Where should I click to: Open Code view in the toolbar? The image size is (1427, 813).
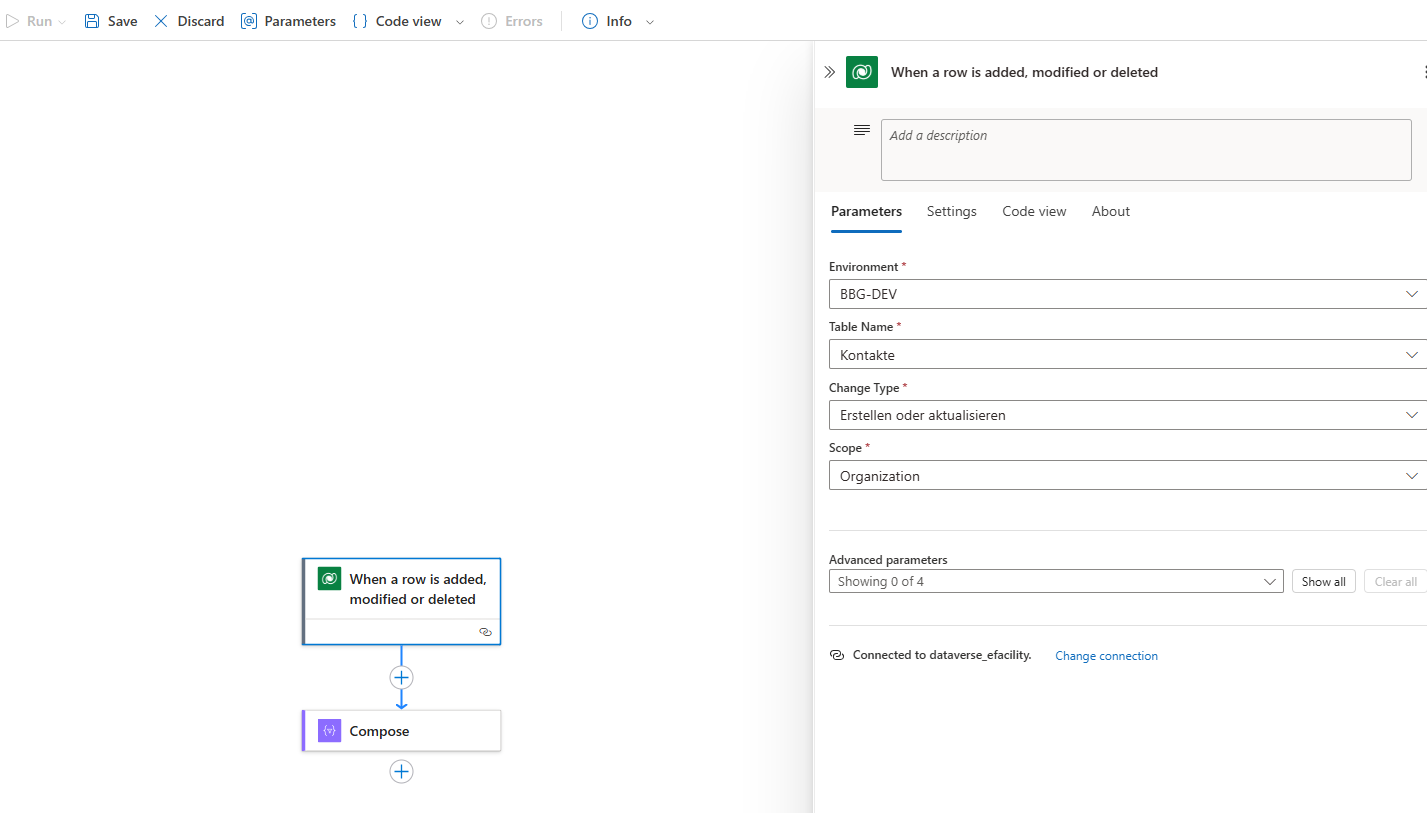point(397,21)
